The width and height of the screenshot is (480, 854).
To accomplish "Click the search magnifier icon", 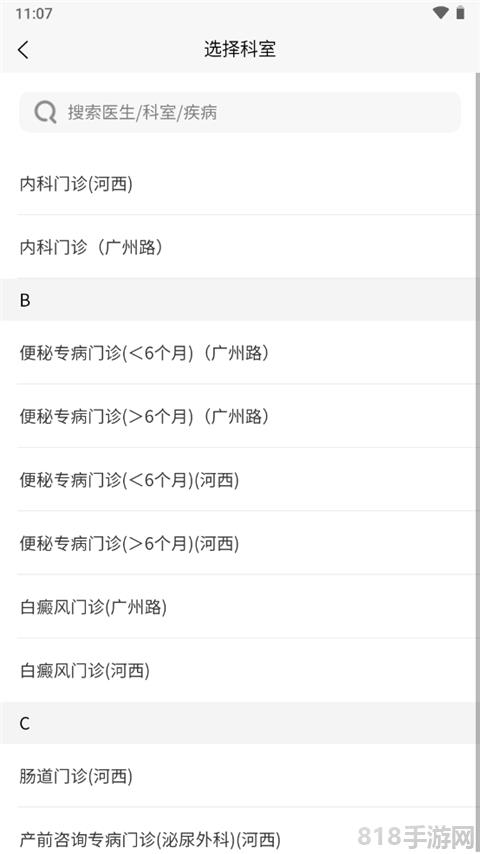I will pyautogui.click(x=45, y=113).
